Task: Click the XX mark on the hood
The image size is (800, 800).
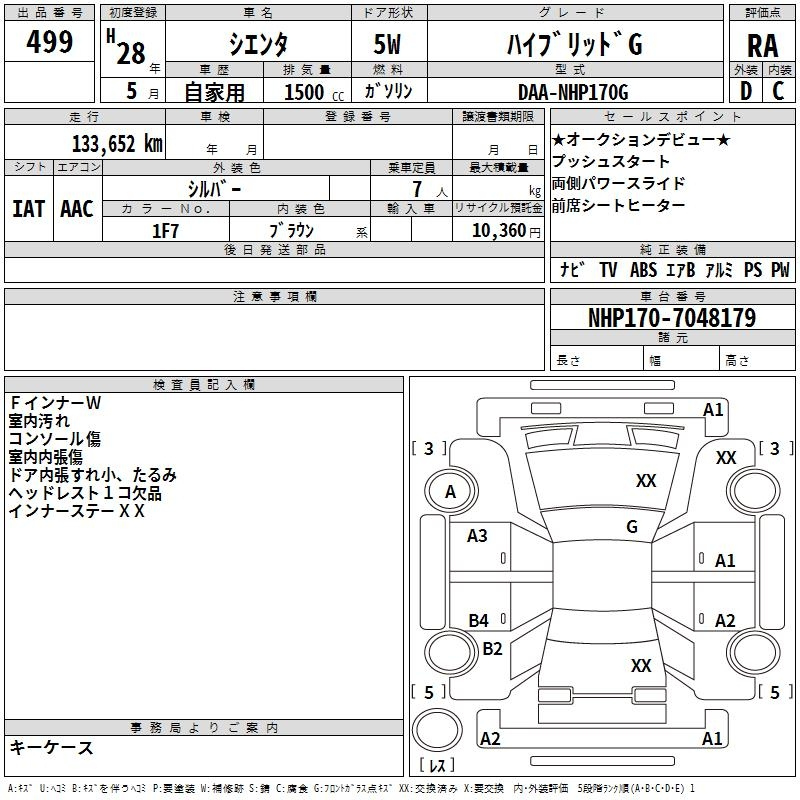Action: (646, 481)
